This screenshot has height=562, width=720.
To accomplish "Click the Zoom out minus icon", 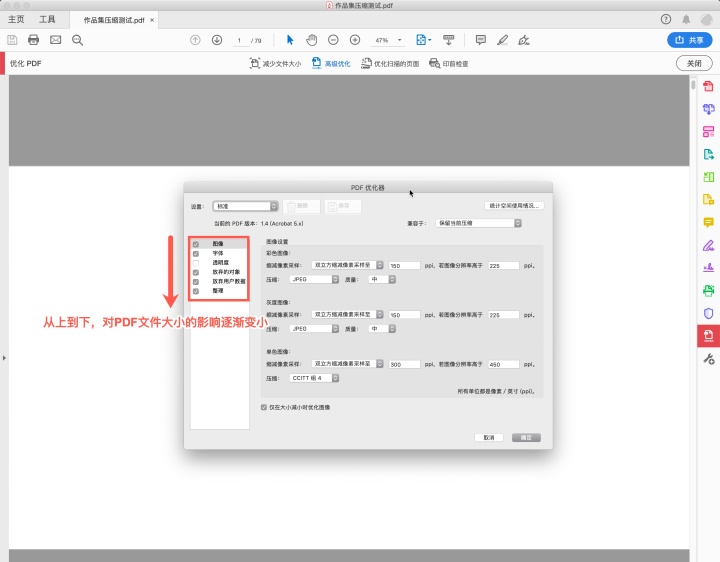I will pos(333,40).
